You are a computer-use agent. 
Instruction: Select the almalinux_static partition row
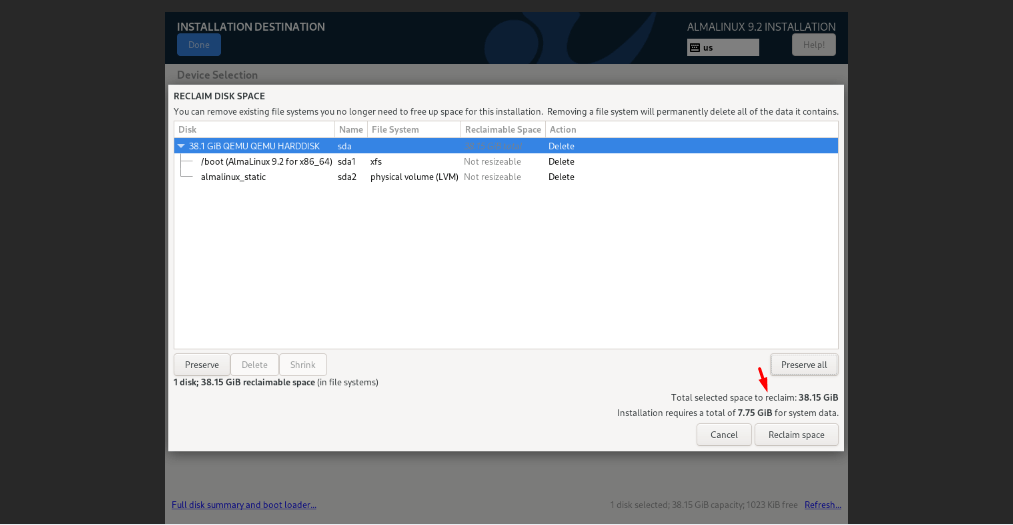(x=506, y=177)
